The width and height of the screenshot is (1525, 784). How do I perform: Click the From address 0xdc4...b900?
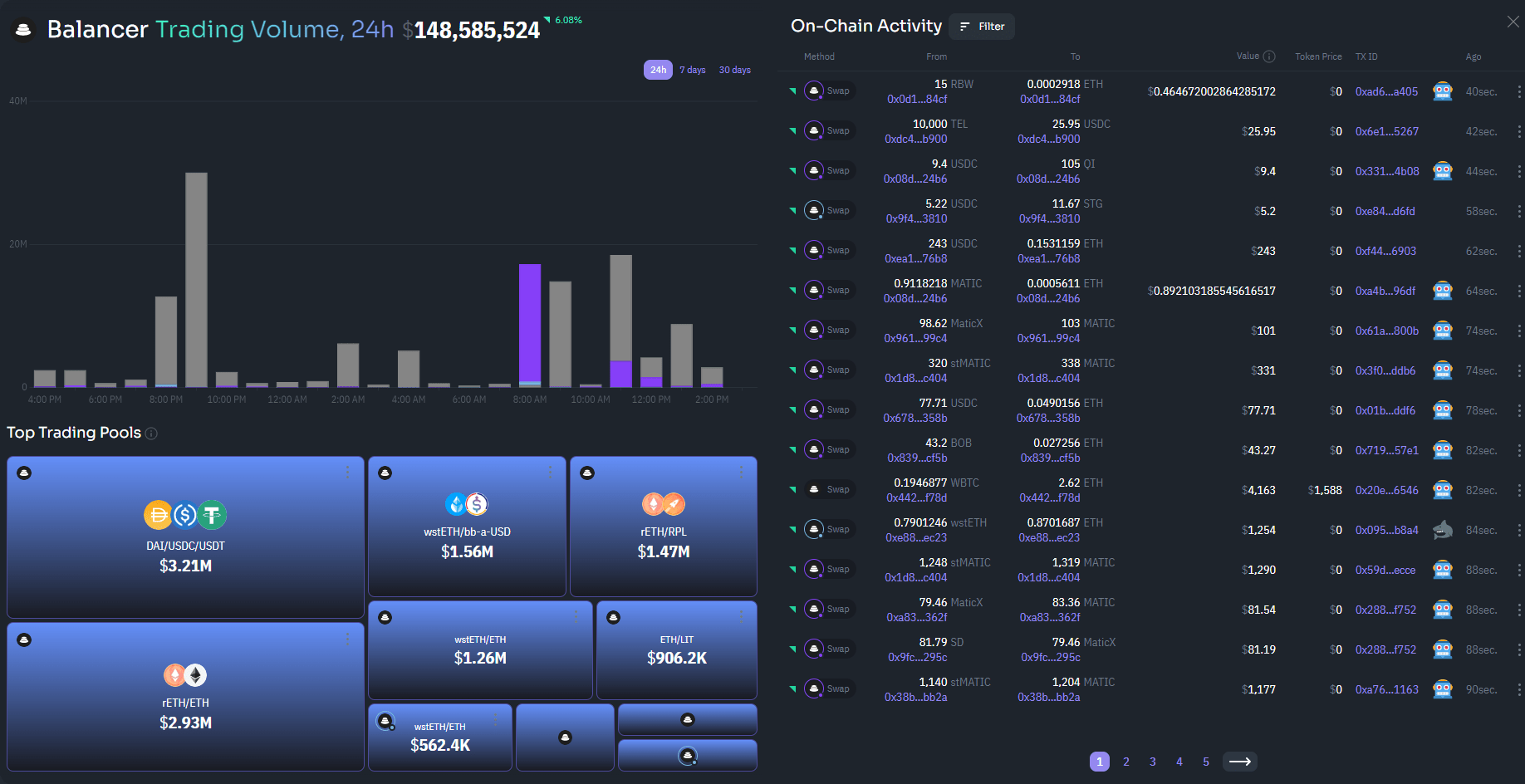pos(916,139)
